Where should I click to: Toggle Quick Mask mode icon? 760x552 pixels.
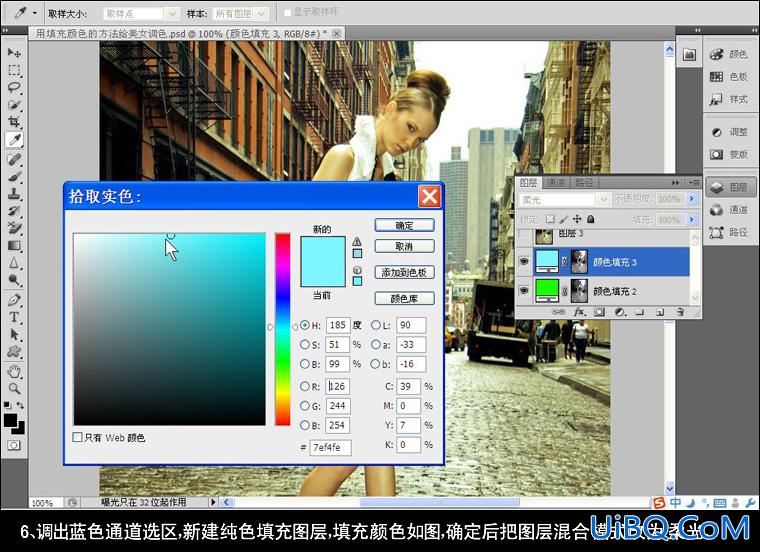tap(14, 445)
